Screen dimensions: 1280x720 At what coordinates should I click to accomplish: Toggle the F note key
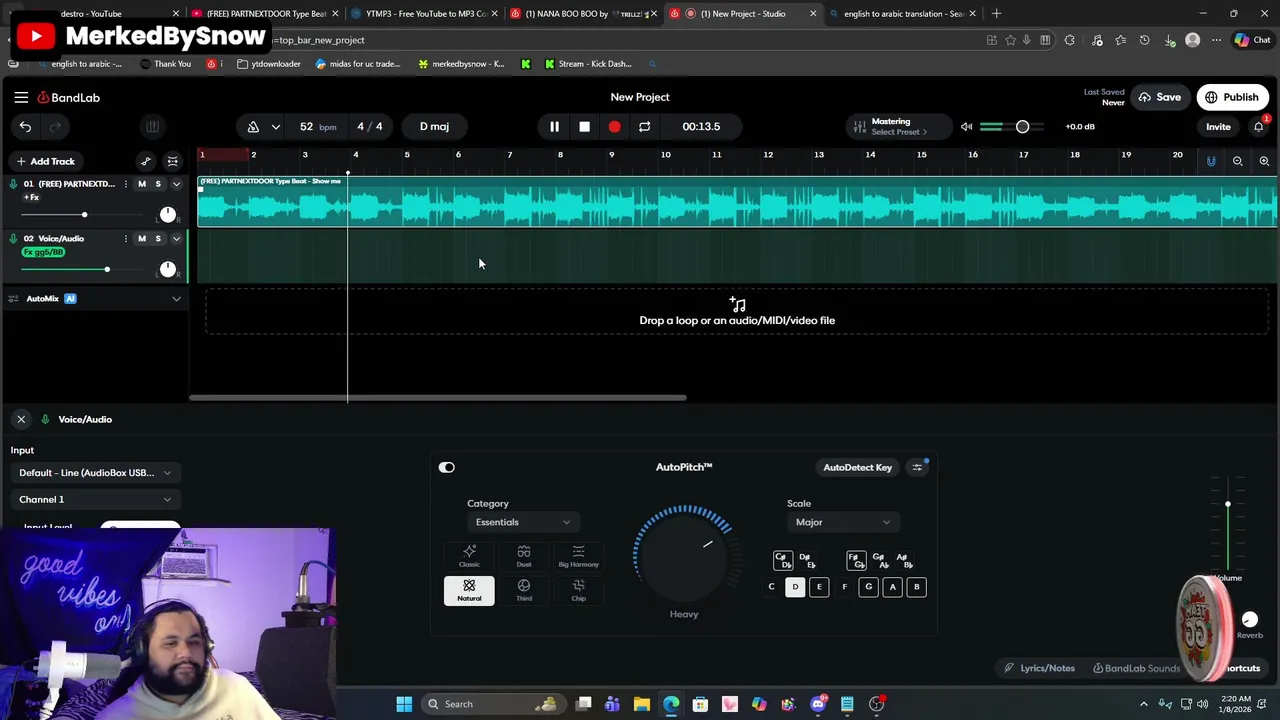(844, 587)
